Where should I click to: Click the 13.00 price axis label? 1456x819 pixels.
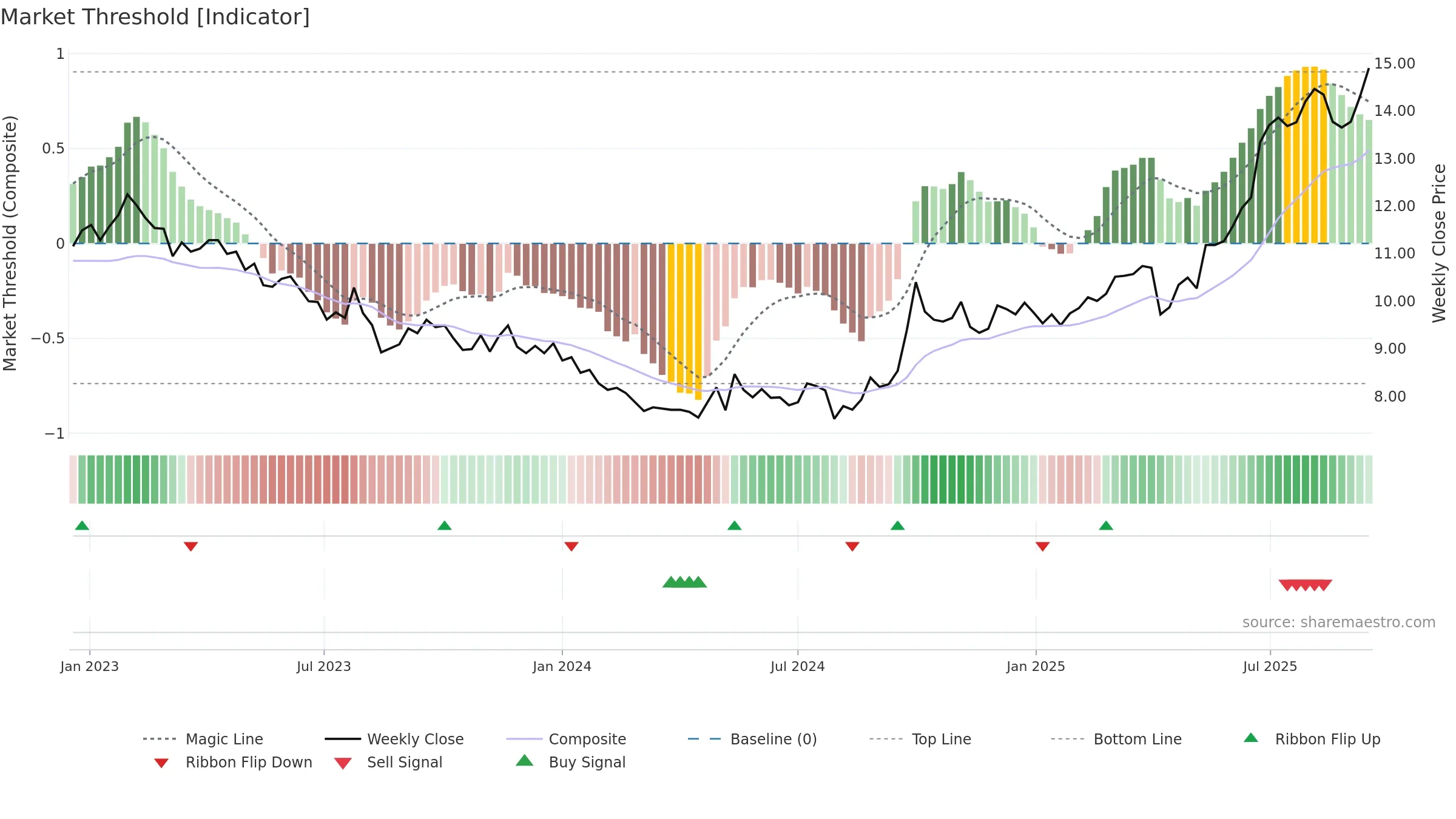[x=1394, y=158]
